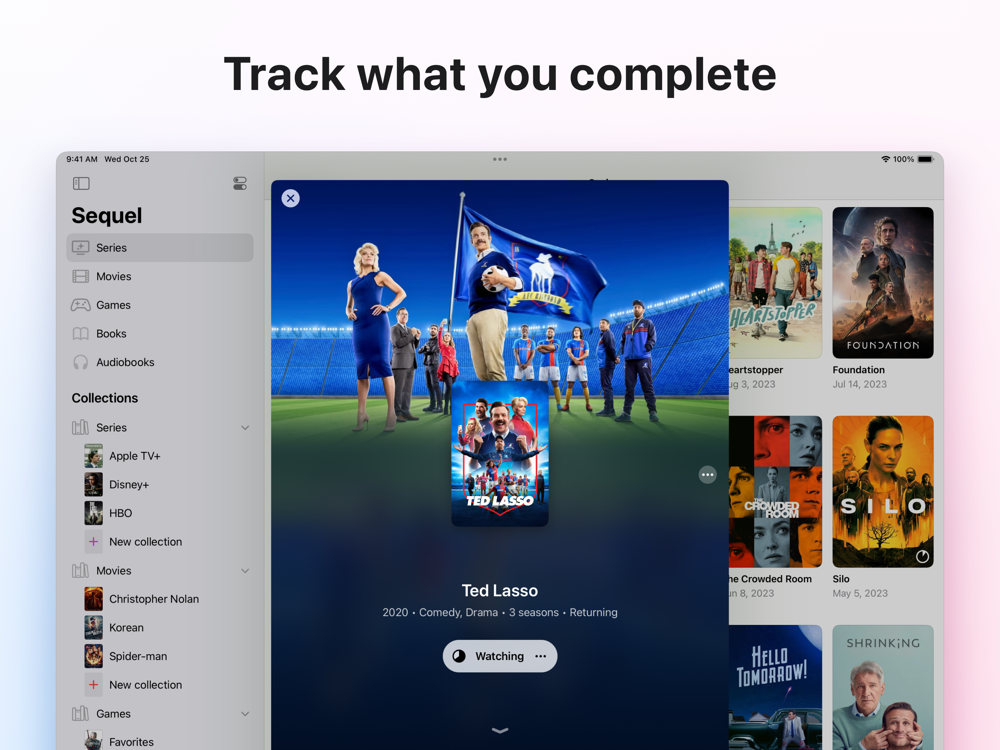Open the ellipsis menu beside Ted Lasso poster

(x=707, y=474)
